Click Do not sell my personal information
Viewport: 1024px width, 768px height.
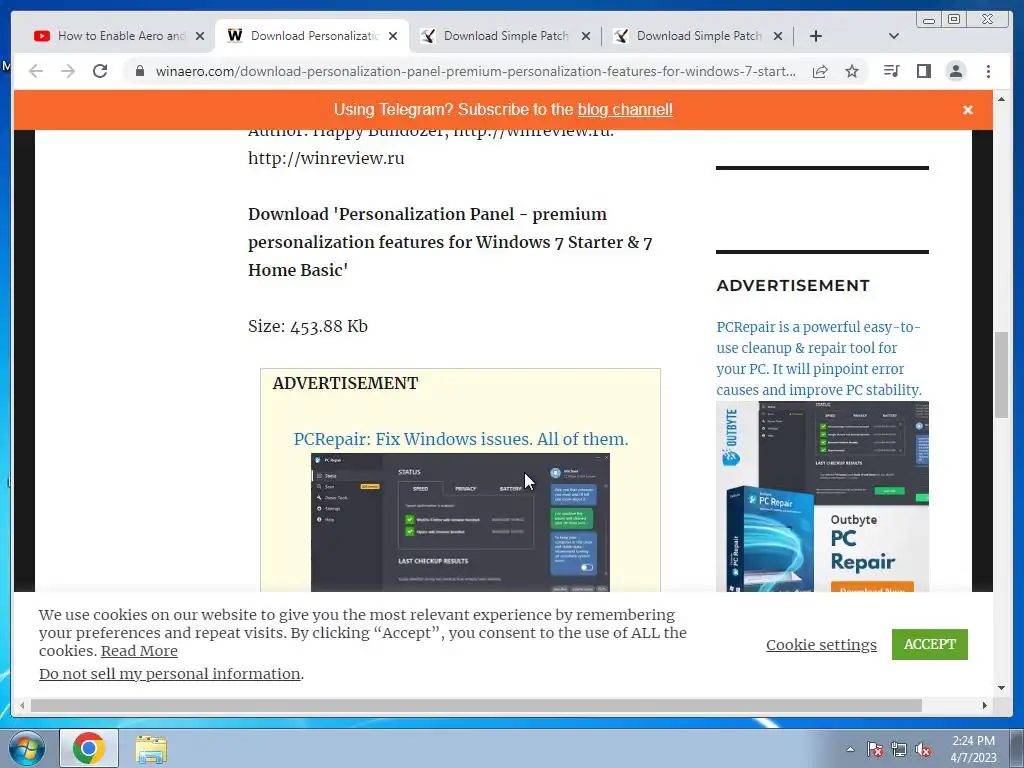170,673
